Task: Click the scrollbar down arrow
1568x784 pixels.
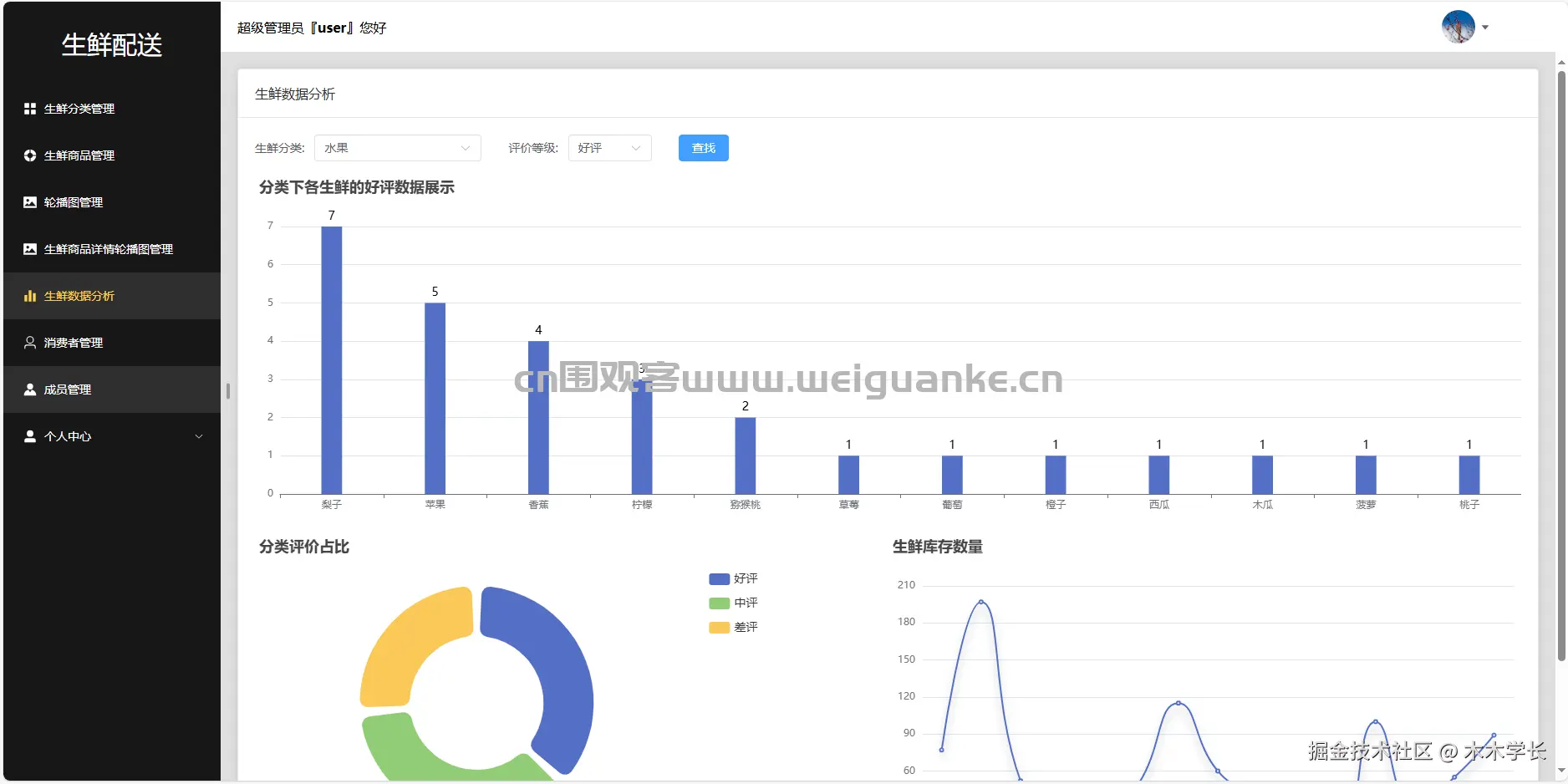Action: point(1561,772)
